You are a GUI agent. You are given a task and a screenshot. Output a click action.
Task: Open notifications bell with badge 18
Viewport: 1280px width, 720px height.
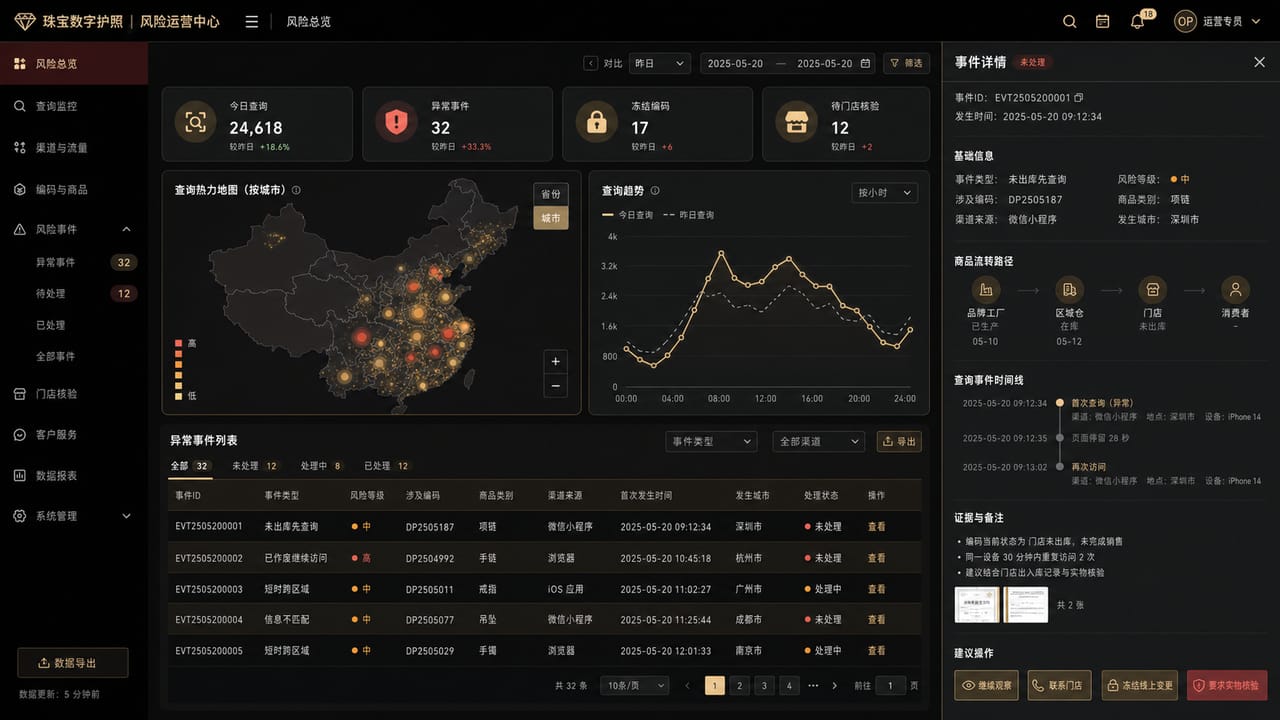(x=1137, y=21)
